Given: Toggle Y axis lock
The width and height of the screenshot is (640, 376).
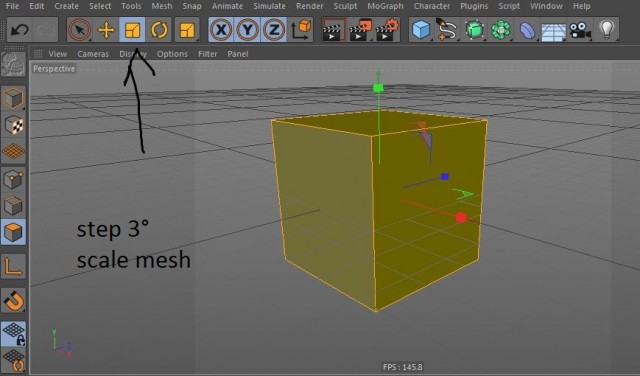Looking at the screenshot, I should click(247, 30).
